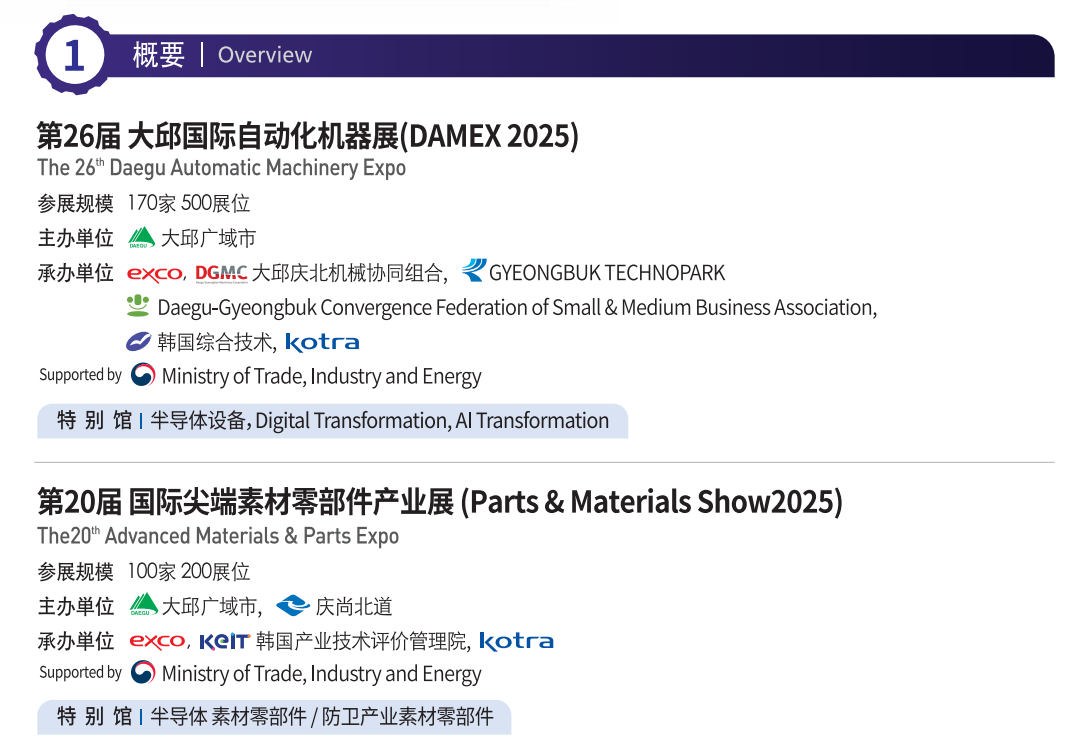This screenshot has height=746, width=1070.
Task: Click the Ministry emblem in Parts & Materials section
Action: [143, 672]
